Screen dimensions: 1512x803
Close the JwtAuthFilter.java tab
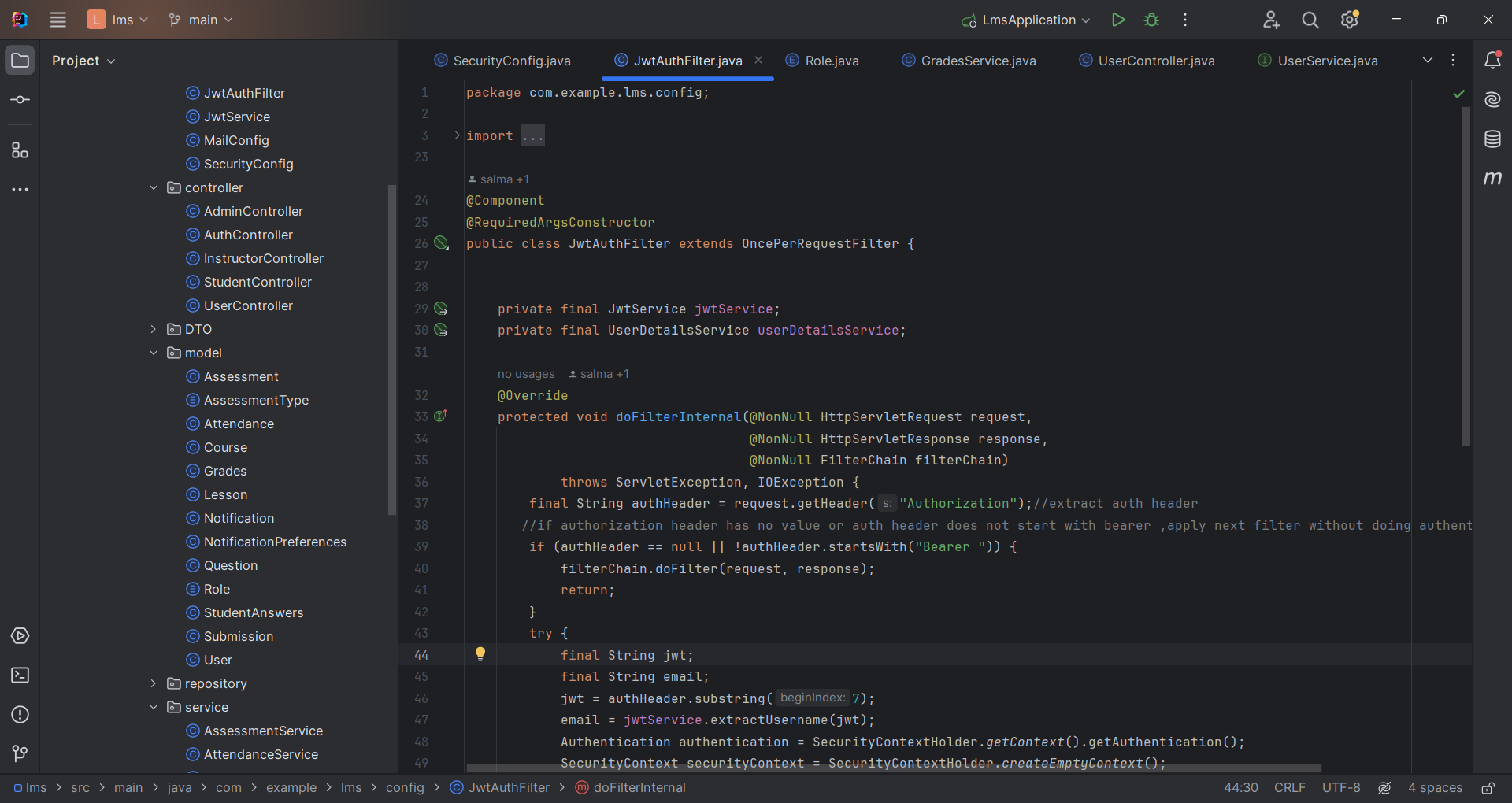(758, 60)
